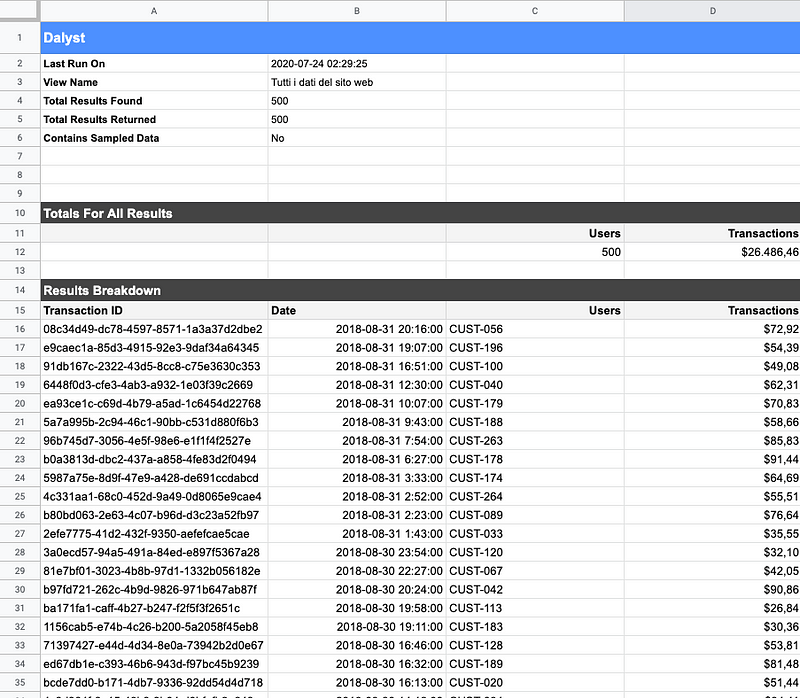Select row 25 header
The image size is (800, 698).
click(x=19, y=496)
